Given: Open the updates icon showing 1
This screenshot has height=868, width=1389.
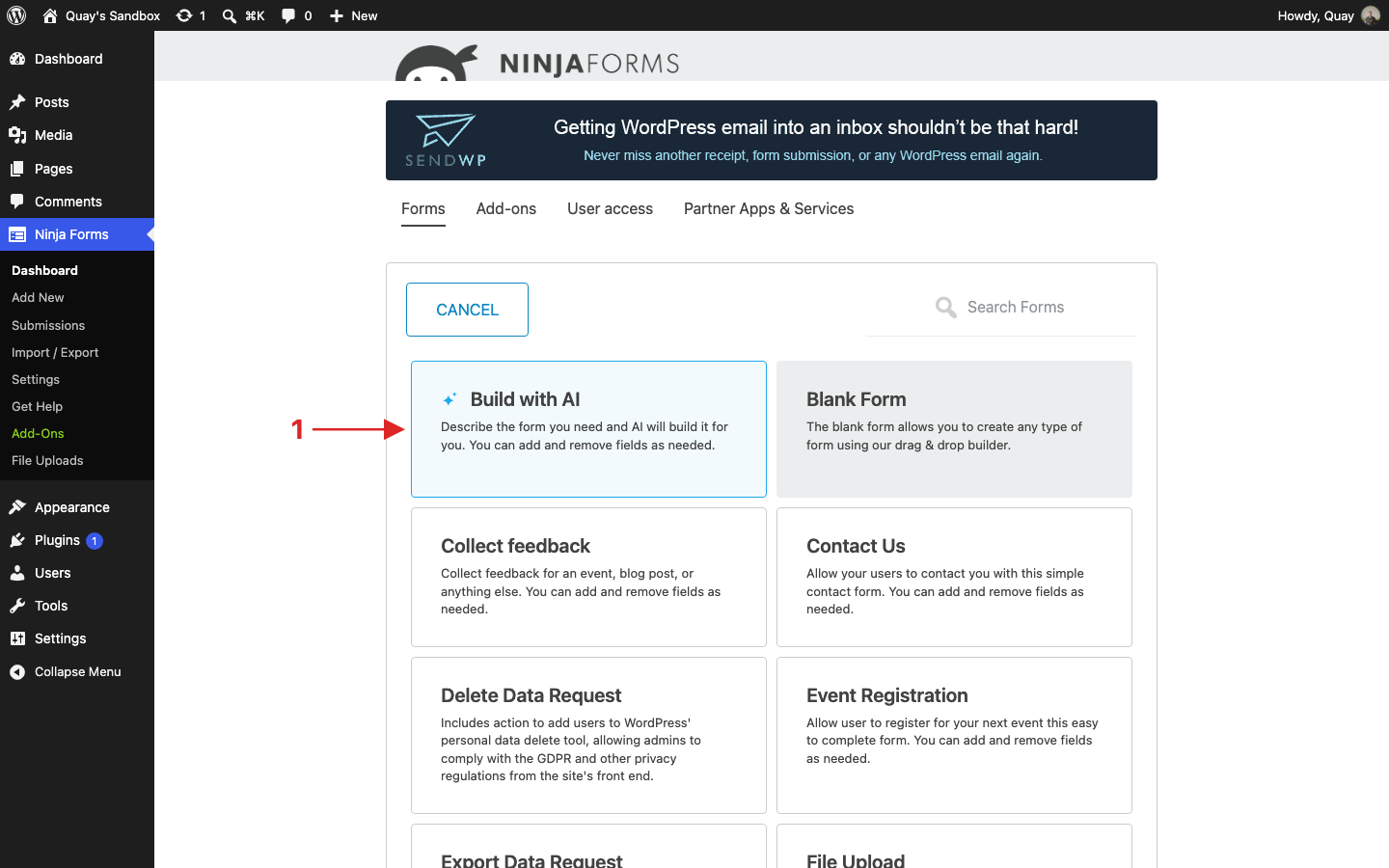Looking at the screenshot, I should tap(184, 15).
